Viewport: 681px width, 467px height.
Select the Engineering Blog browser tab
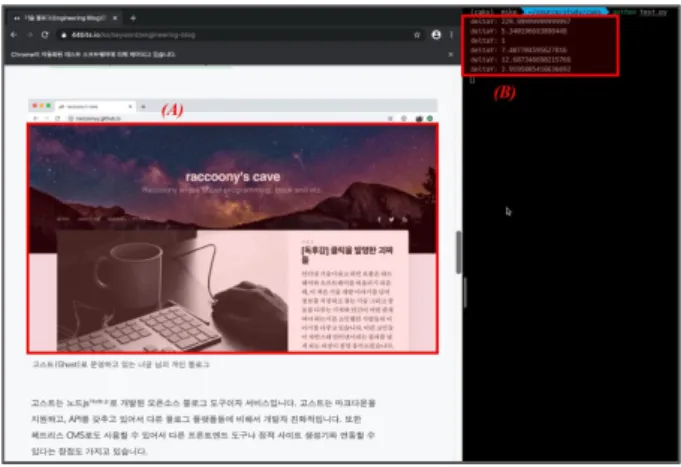point(65,18)
